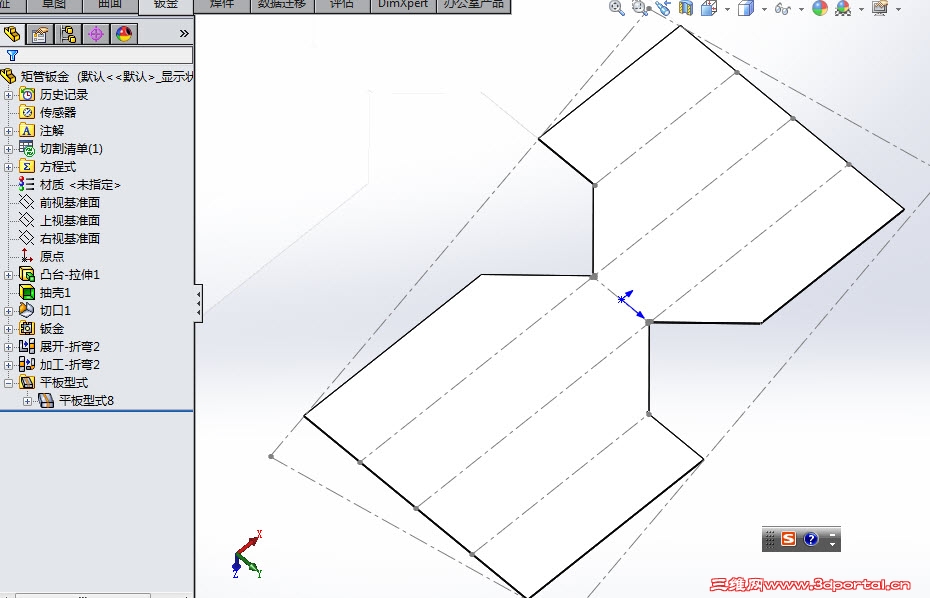Screen dimensions: 930x598
Task: Focus the feature tree filter field
Action: [96, 56]
